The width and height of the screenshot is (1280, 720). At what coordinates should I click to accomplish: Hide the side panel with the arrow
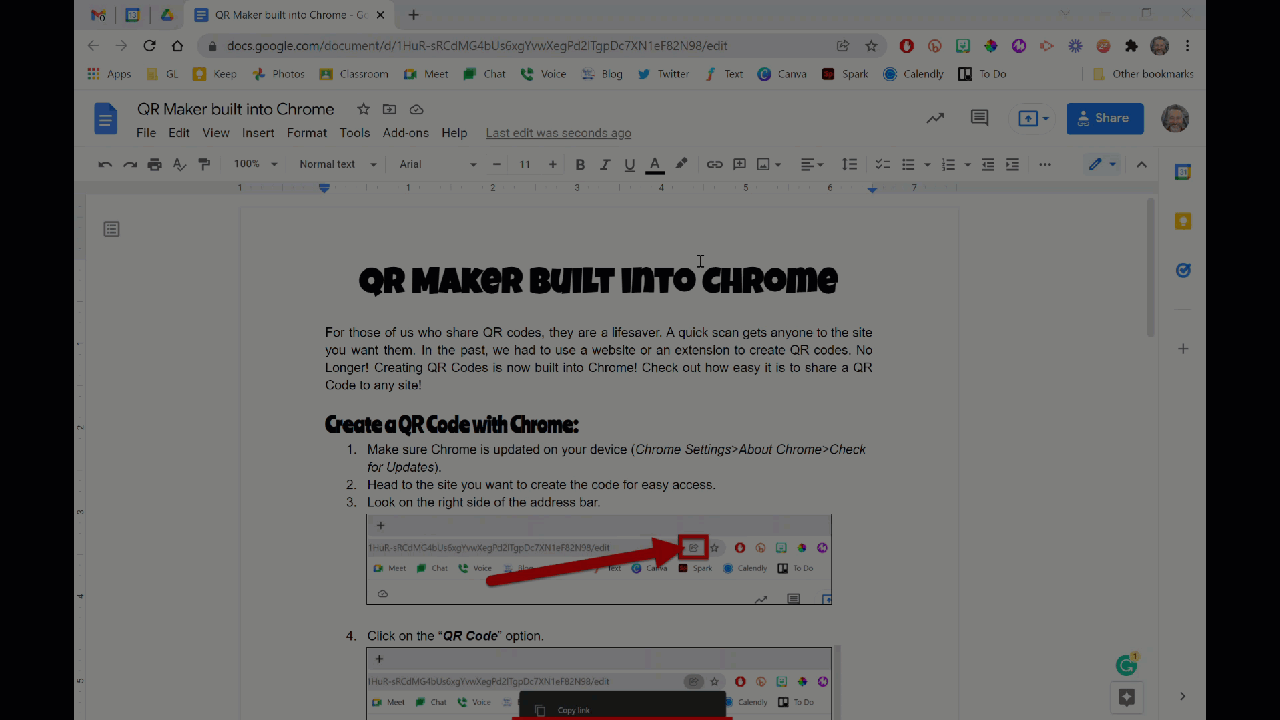click(1182, 697)
